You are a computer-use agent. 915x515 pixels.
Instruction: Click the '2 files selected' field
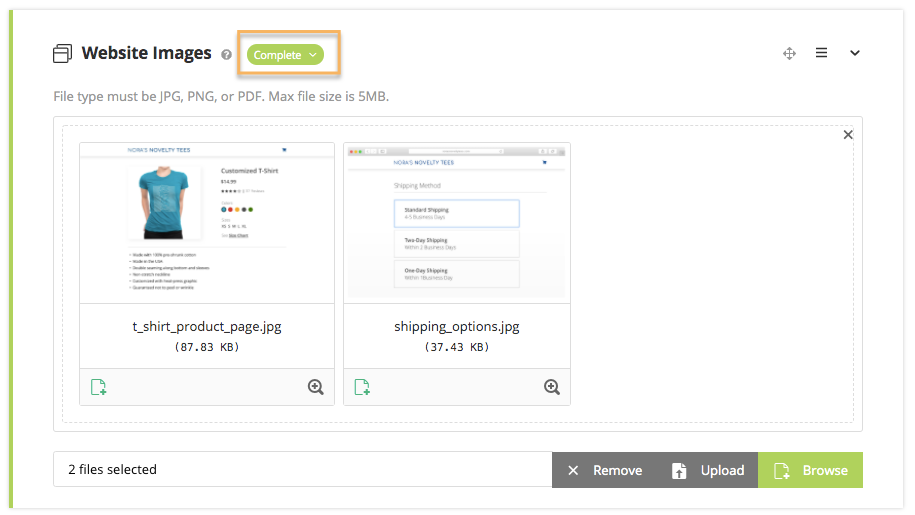tap(302, 470)
